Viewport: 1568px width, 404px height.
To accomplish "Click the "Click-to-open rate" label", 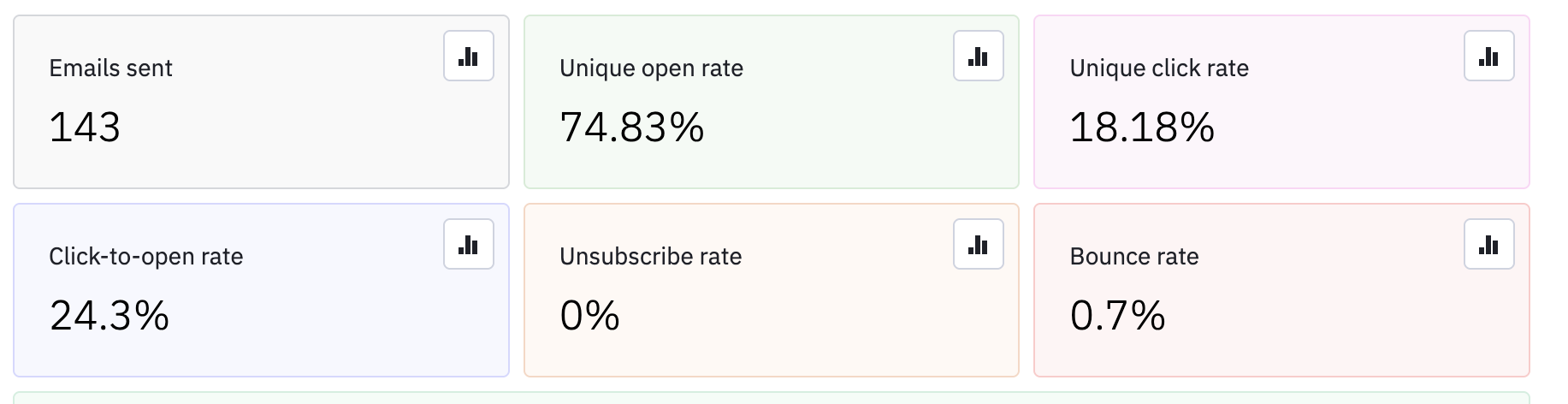I will click(145, 257).
